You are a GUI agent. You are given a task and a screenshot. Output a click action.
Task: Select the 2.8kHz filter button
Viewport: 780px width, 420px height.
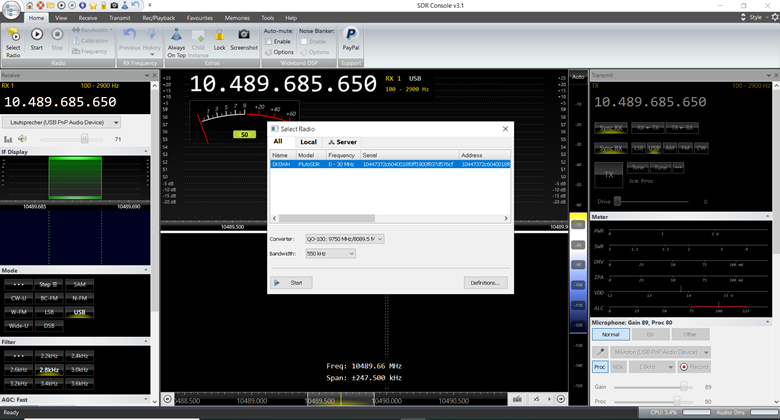(x=49, y=370)
